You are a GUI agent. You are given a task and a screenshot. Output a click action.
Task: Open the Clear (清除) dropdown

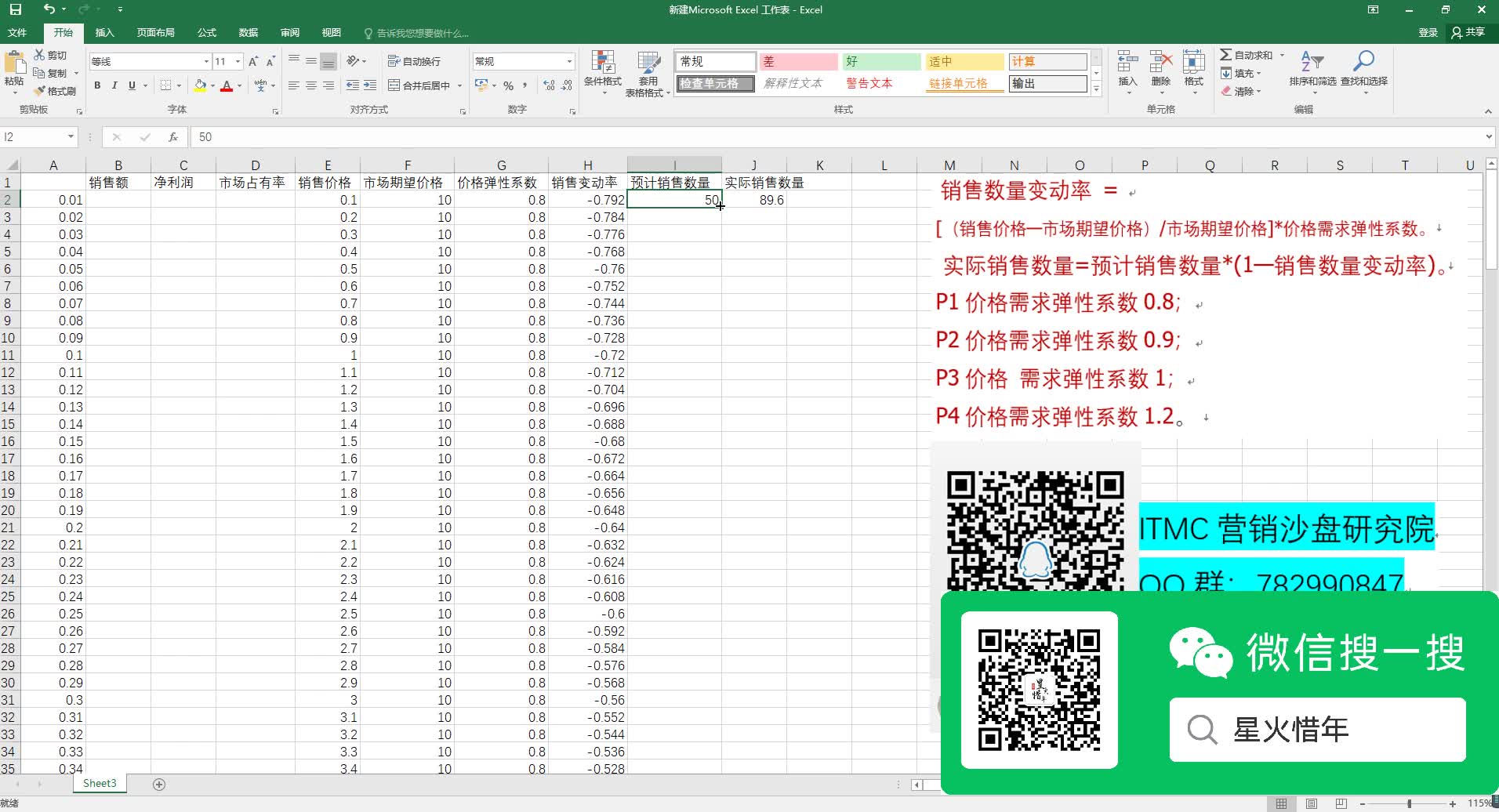coord(1241,91)
